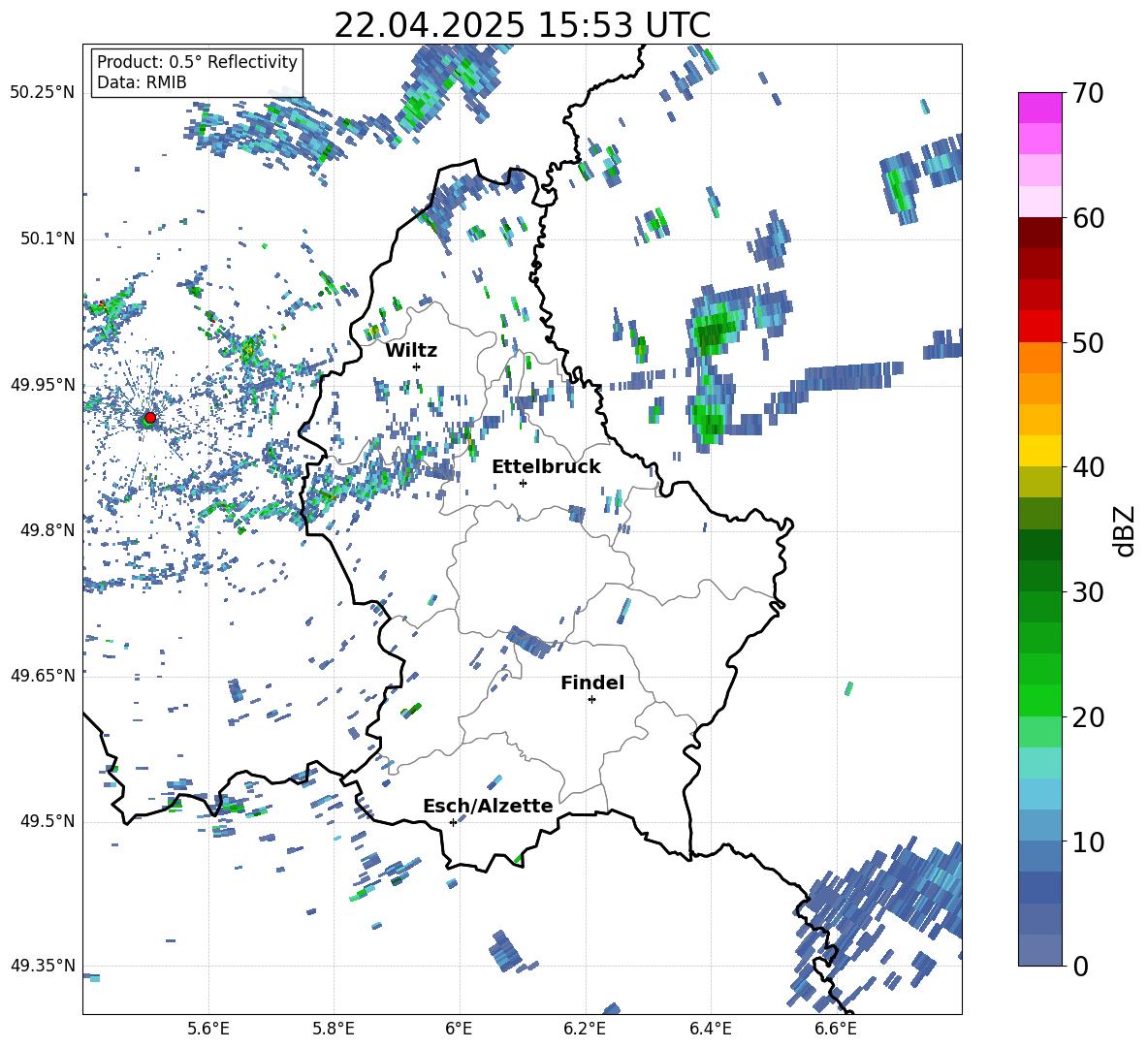The width and height of the screenshot is (1148, 1048).
Task: Click the cross marker below Ettelbruck
Action: coord(523,483)
